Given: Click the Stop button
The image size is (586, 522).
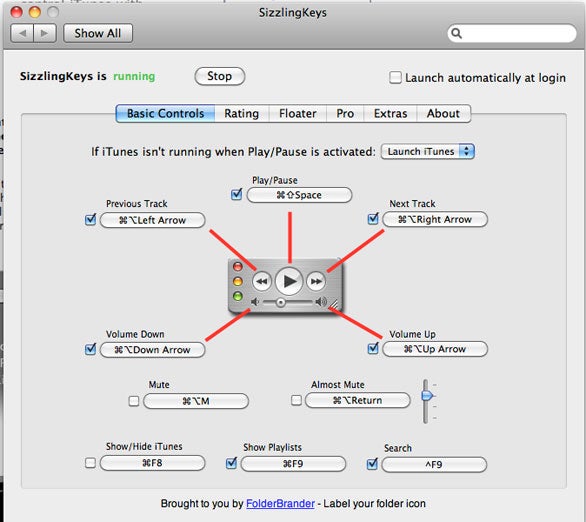Looking at the screenshot, I should pyautogui.click(x=220, y=76).
